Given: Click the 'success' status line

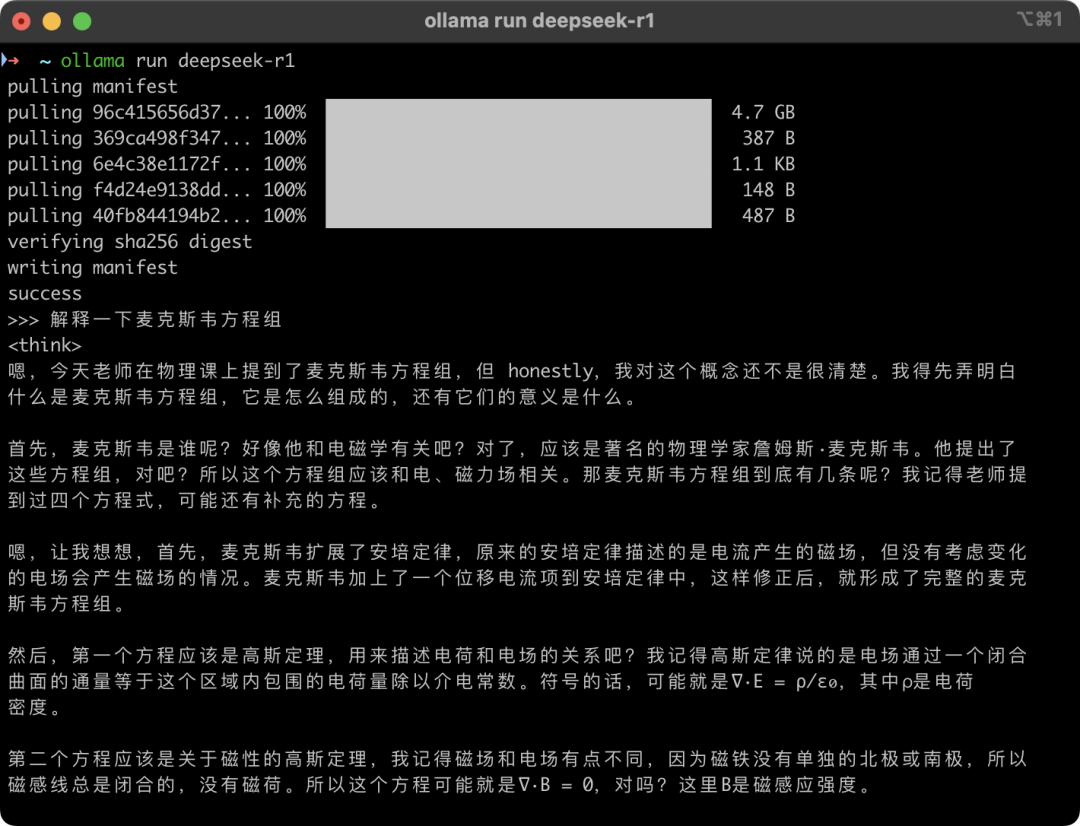Looking at the screenshot, I should click(x=45, y=294).
